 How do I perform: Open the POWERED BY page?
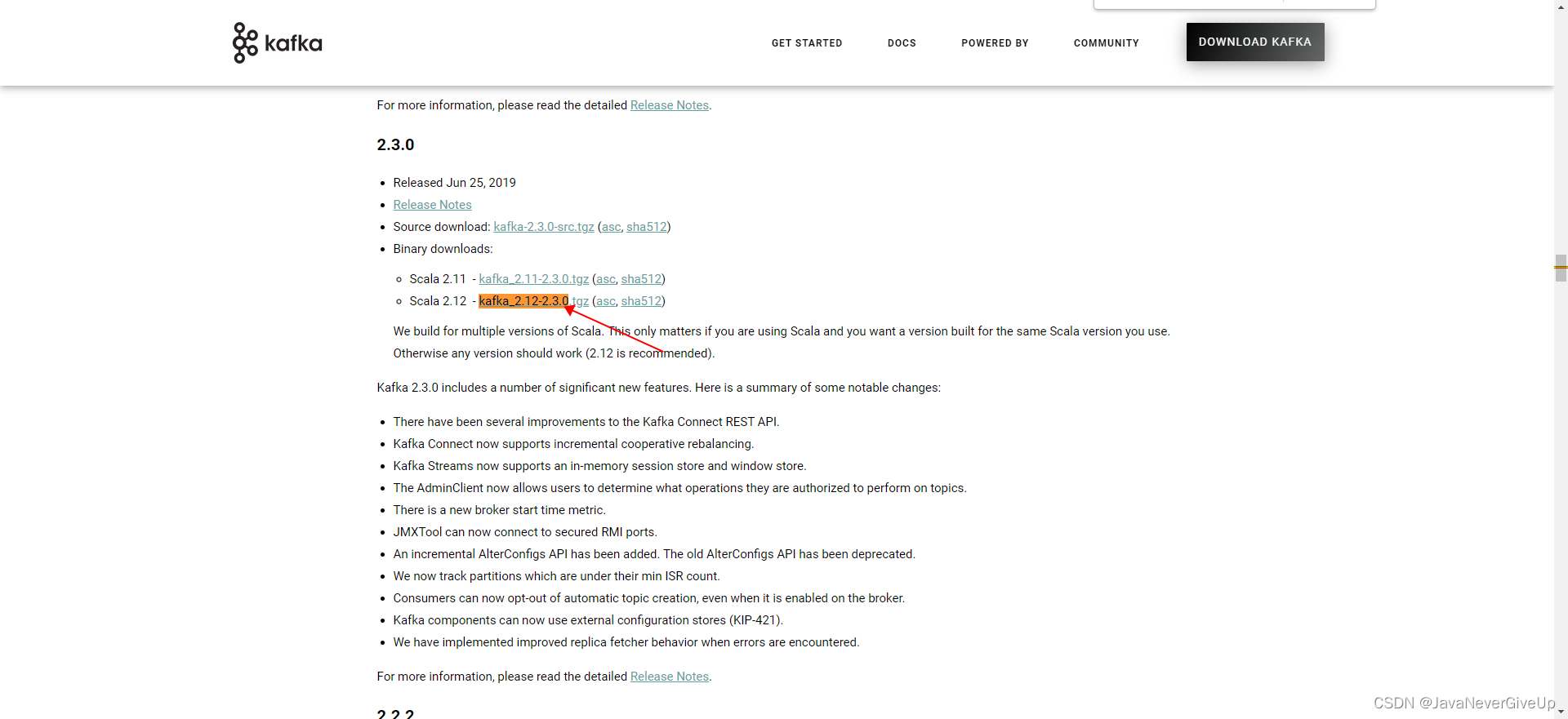point(995,43)
